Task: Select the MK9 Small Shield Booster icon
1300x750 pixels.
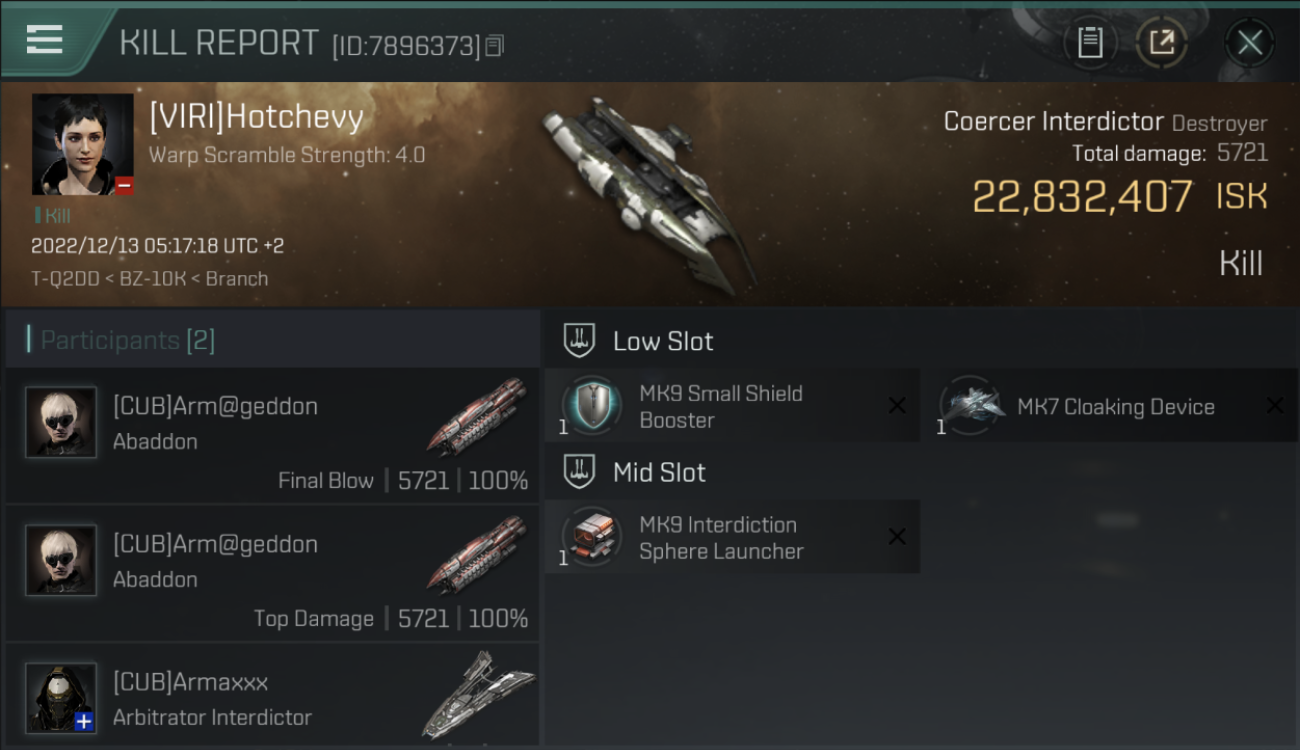Action: [591, 406]
